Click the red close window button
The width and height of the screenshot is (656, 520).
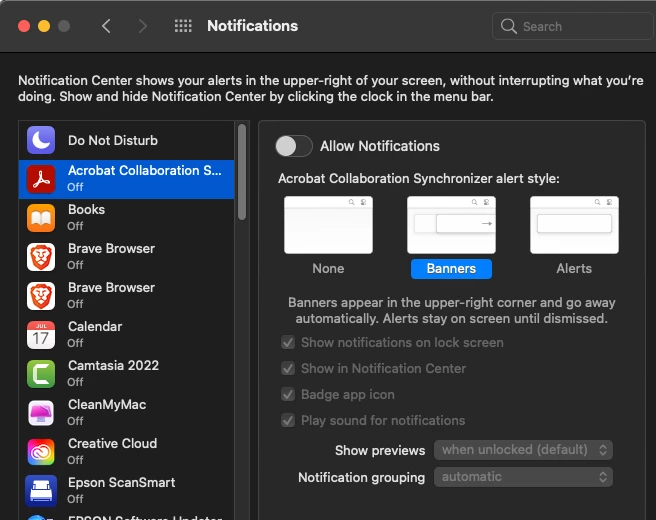point(24,26)
